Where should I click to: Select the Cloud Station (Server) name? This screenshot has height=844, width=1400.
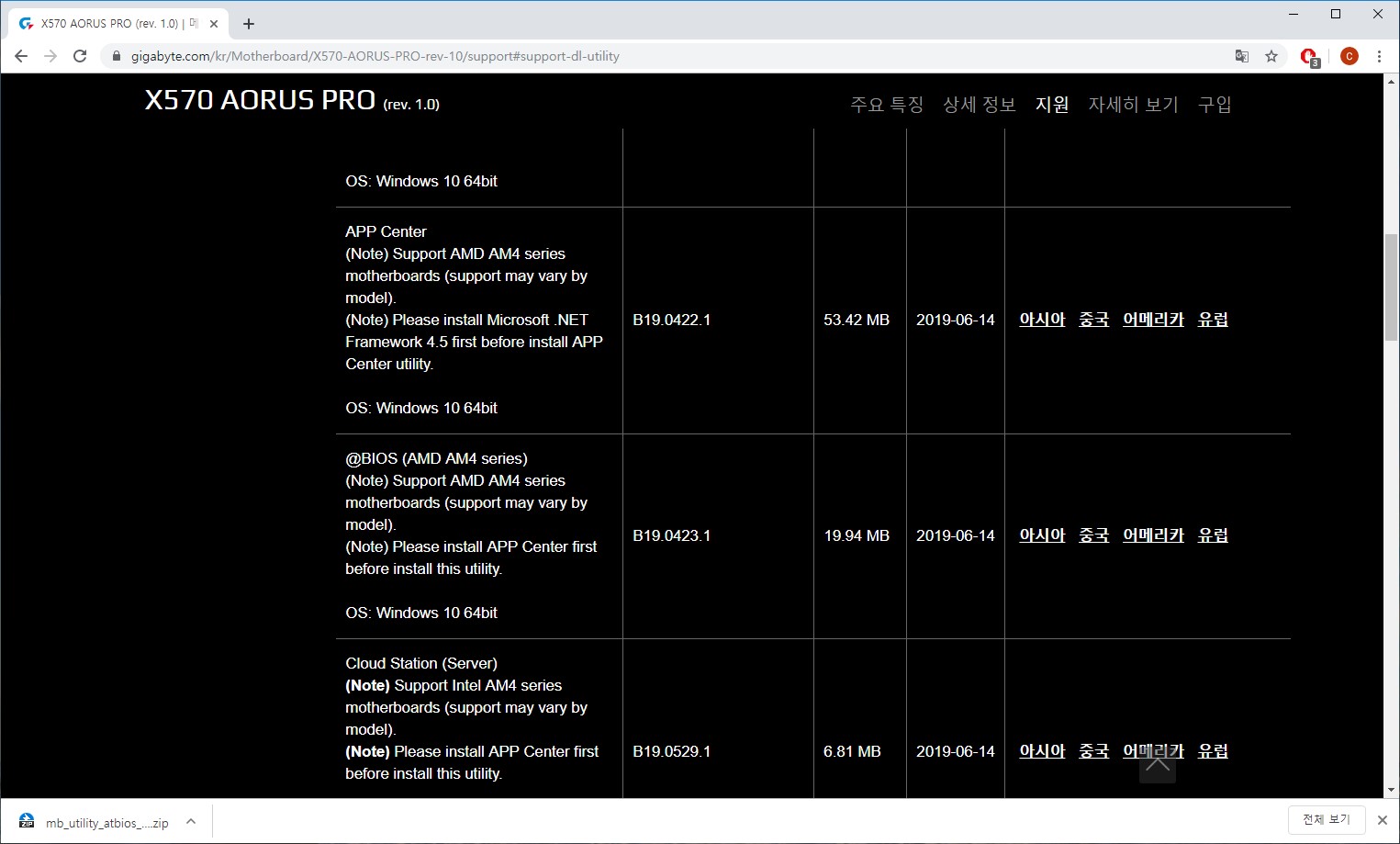click(421, 663)
